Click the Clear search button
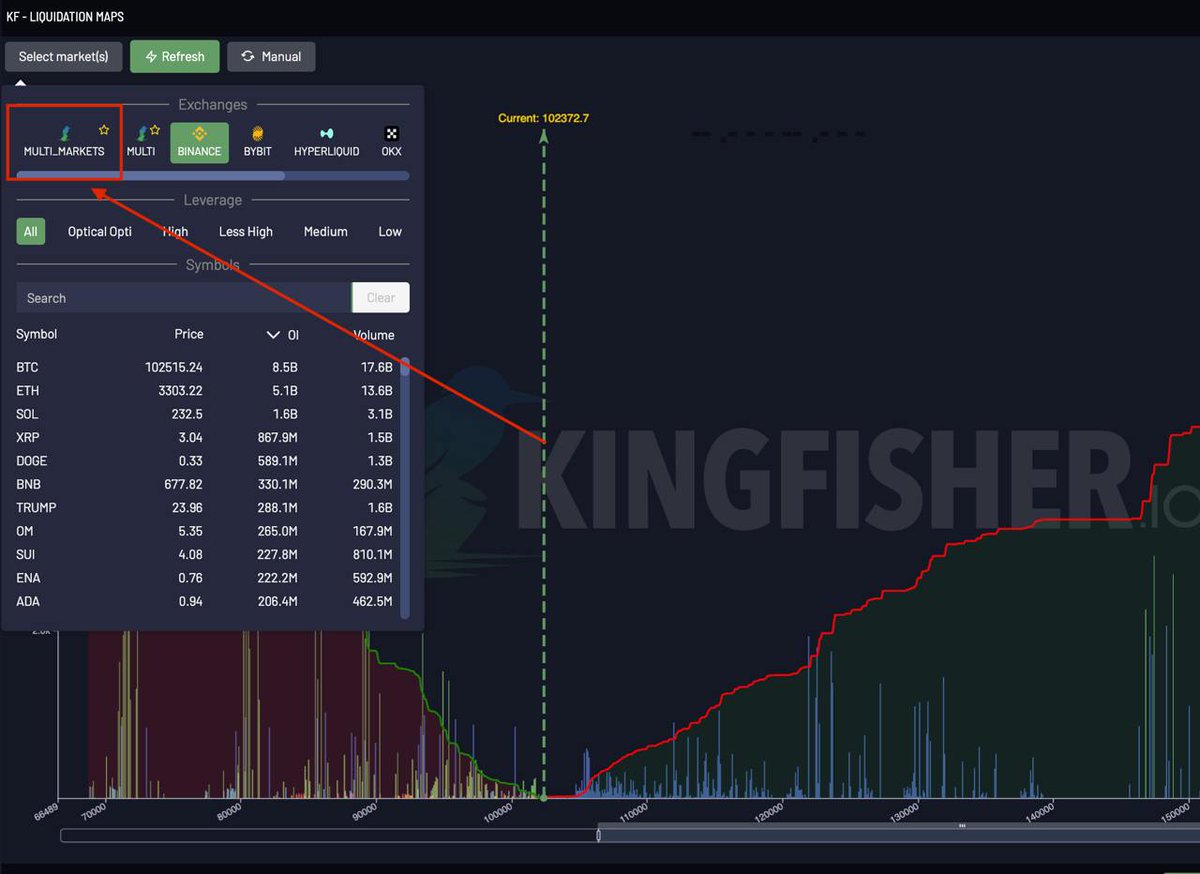Image resolution: width=1200 pixels, height=874 pixels. pos(381,298)
